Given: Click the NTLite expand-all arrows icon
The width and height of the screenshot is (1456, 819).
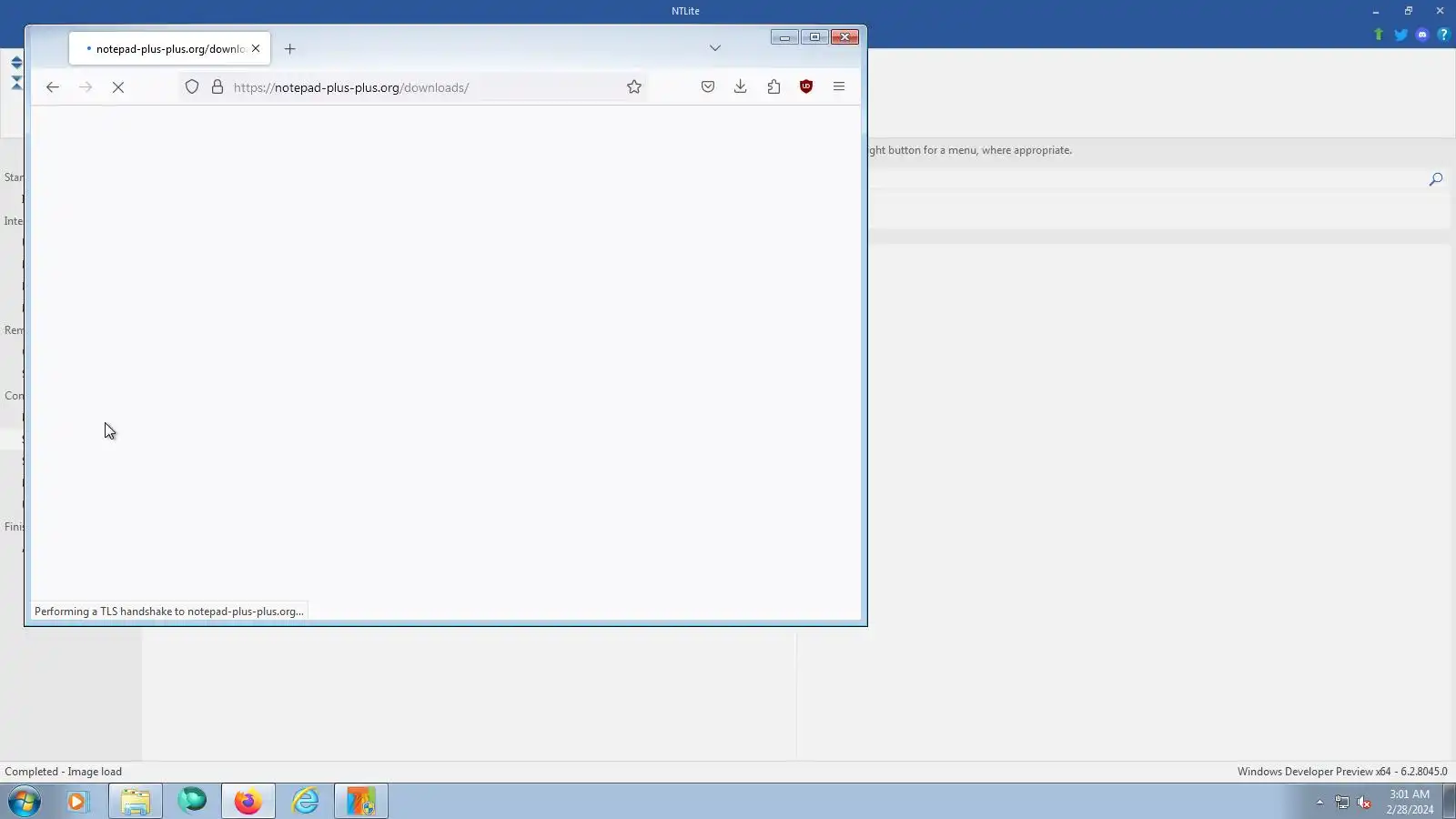Looking at the screenshot, I should point(16,63).
